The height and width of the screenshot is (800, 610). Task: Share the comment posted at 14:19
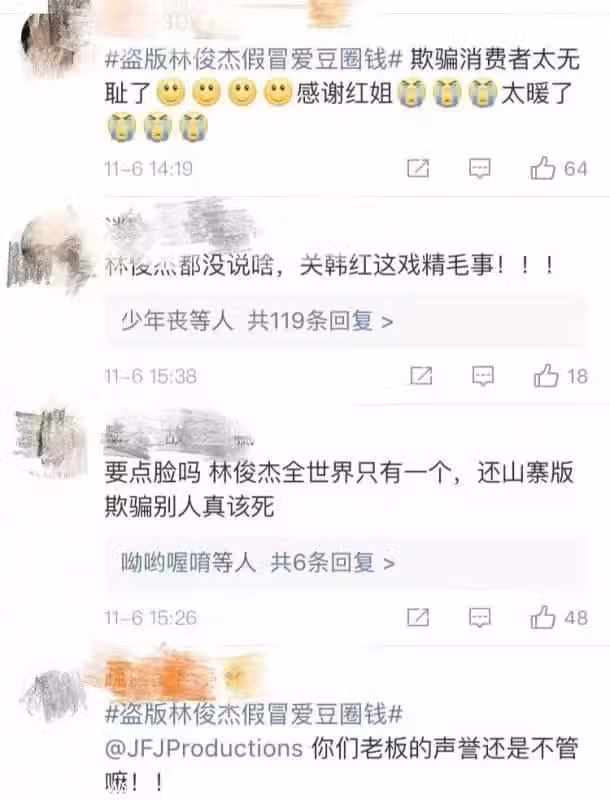(418, 168)
